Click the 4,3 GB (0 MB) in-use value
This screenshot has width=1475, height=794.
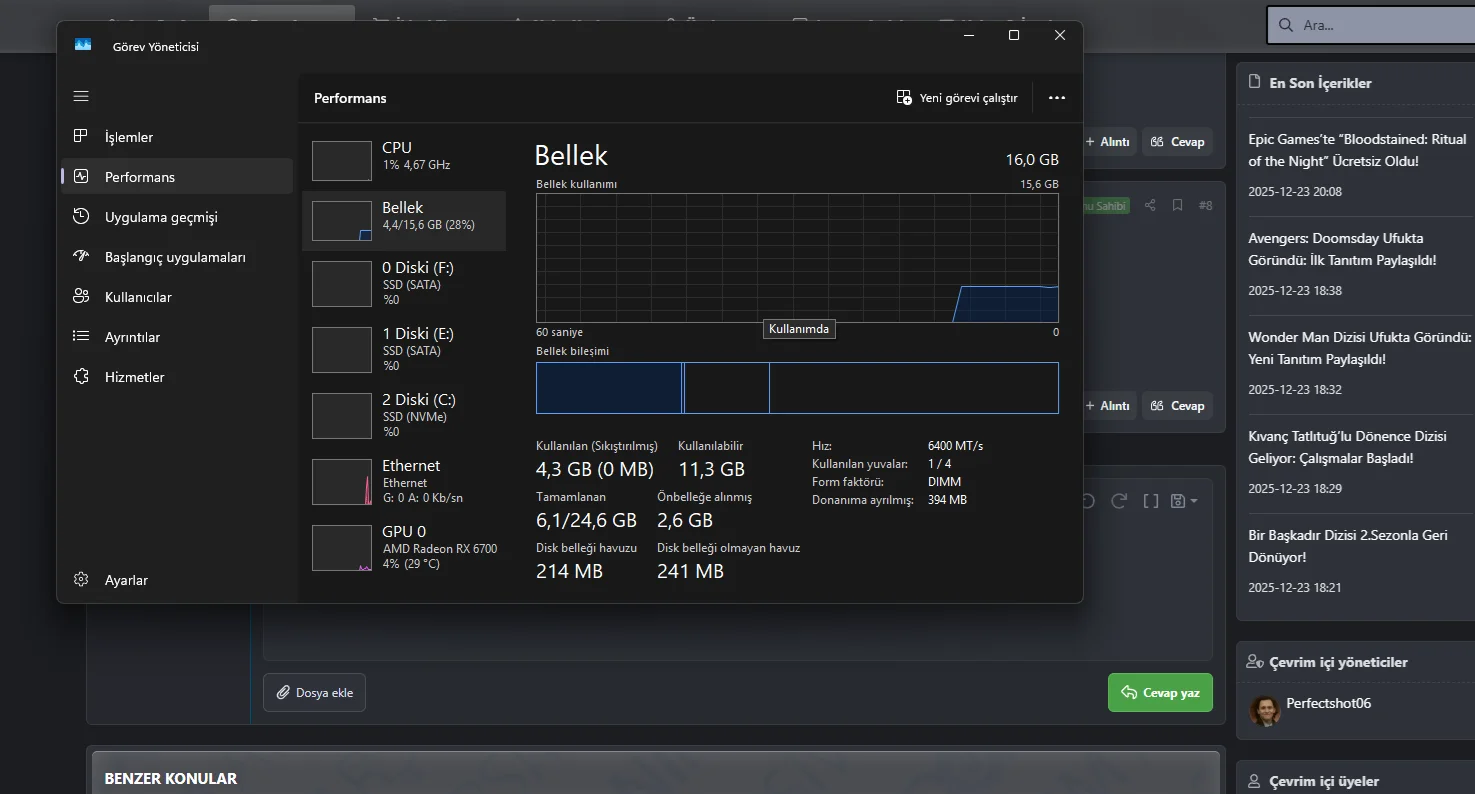coord(595,470)
